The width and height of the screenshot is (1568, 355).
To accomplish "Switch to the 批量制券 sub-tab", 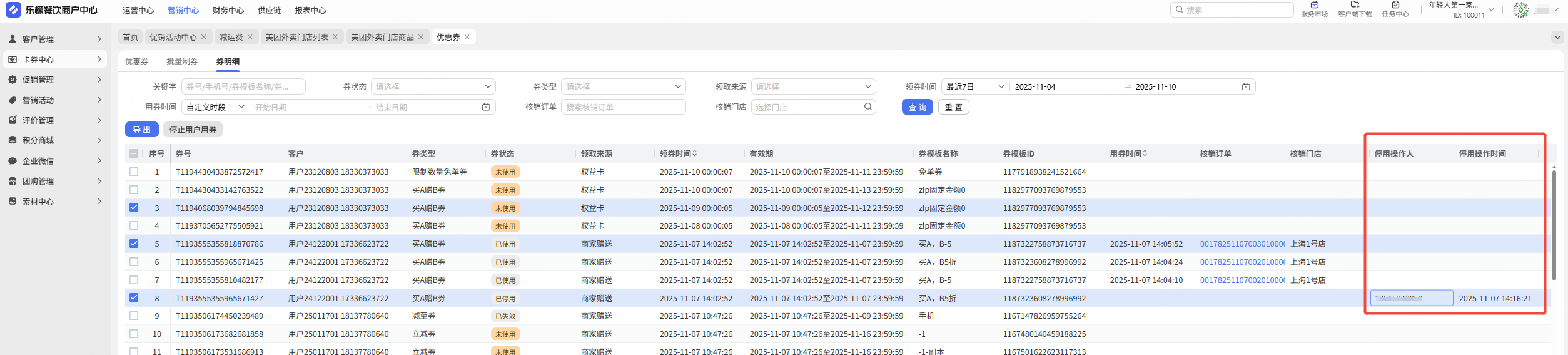I will pos(182,61).
